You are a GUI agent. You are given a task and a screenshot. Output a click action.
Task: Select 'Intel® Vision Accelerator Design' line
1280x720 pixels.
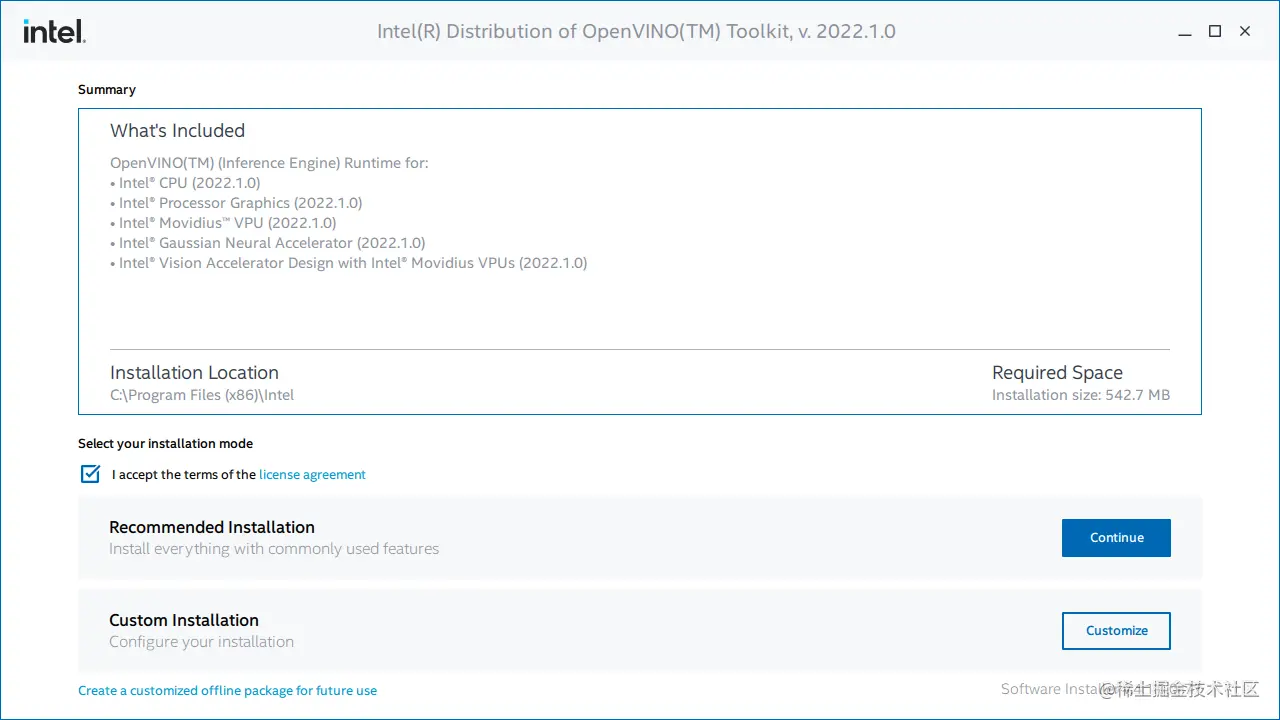click(349, 263)
